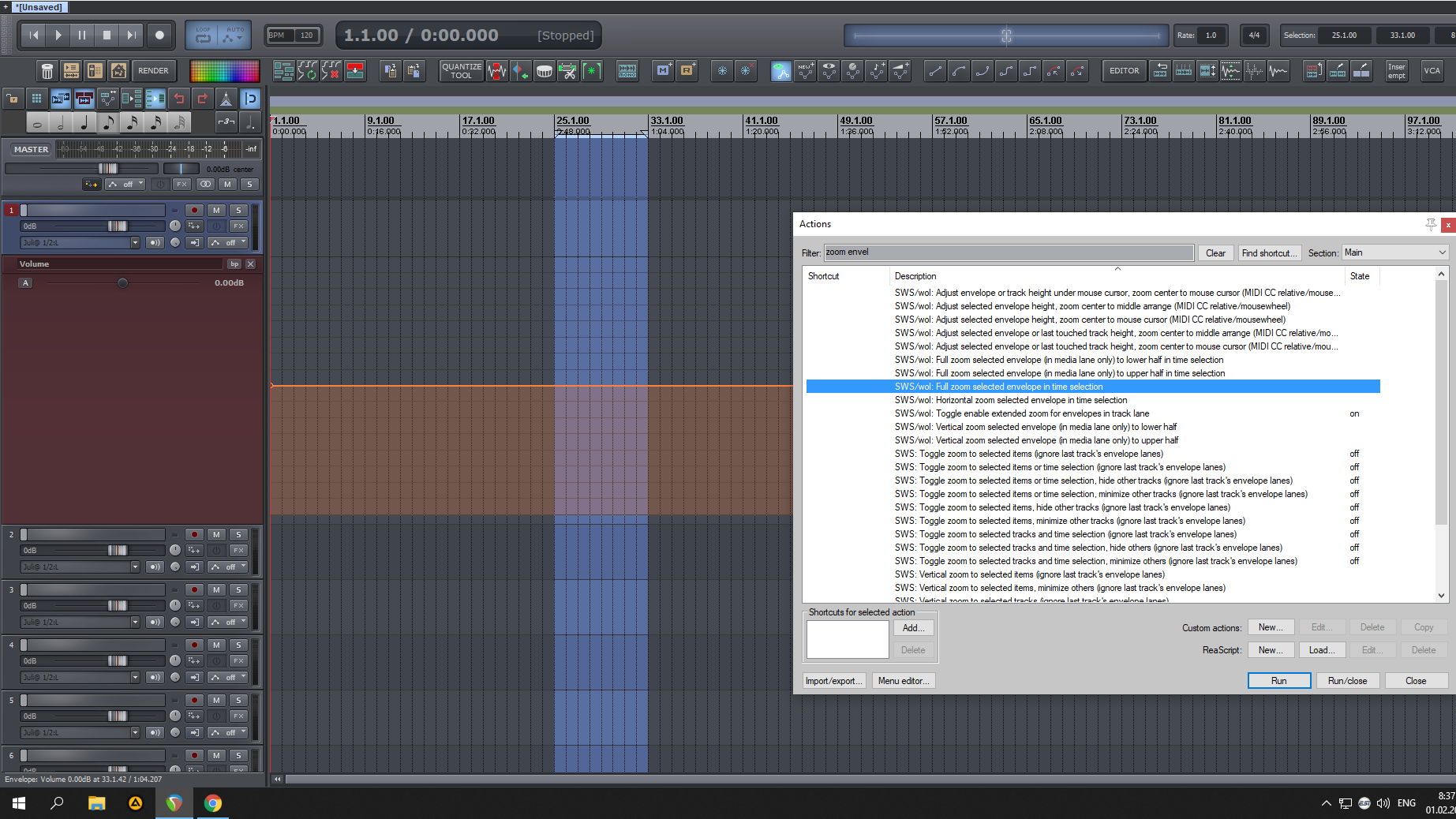This screenshot has width=1456, height=819.
Task: Open master automation mode dropdown
Action: (125, 184)
